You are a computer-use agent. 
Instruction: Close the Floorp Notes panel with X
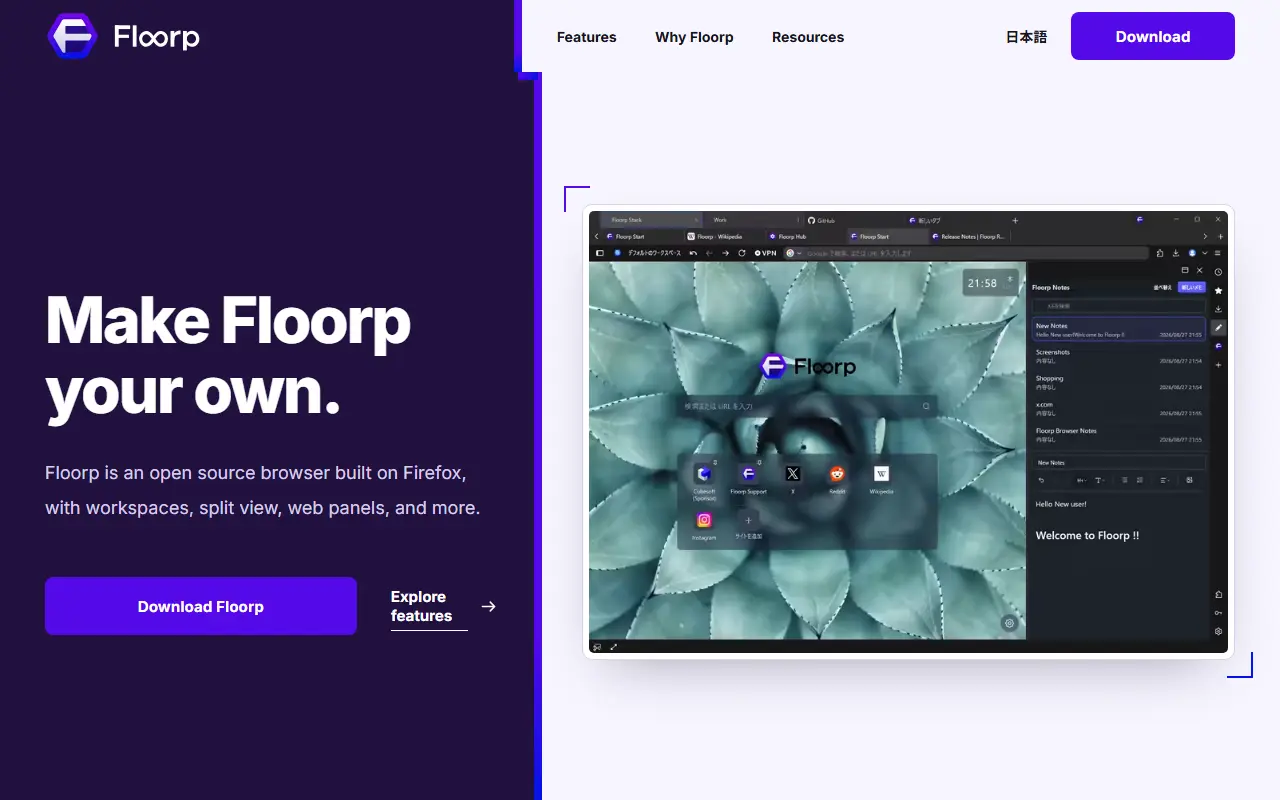[x=1199, y=270]
